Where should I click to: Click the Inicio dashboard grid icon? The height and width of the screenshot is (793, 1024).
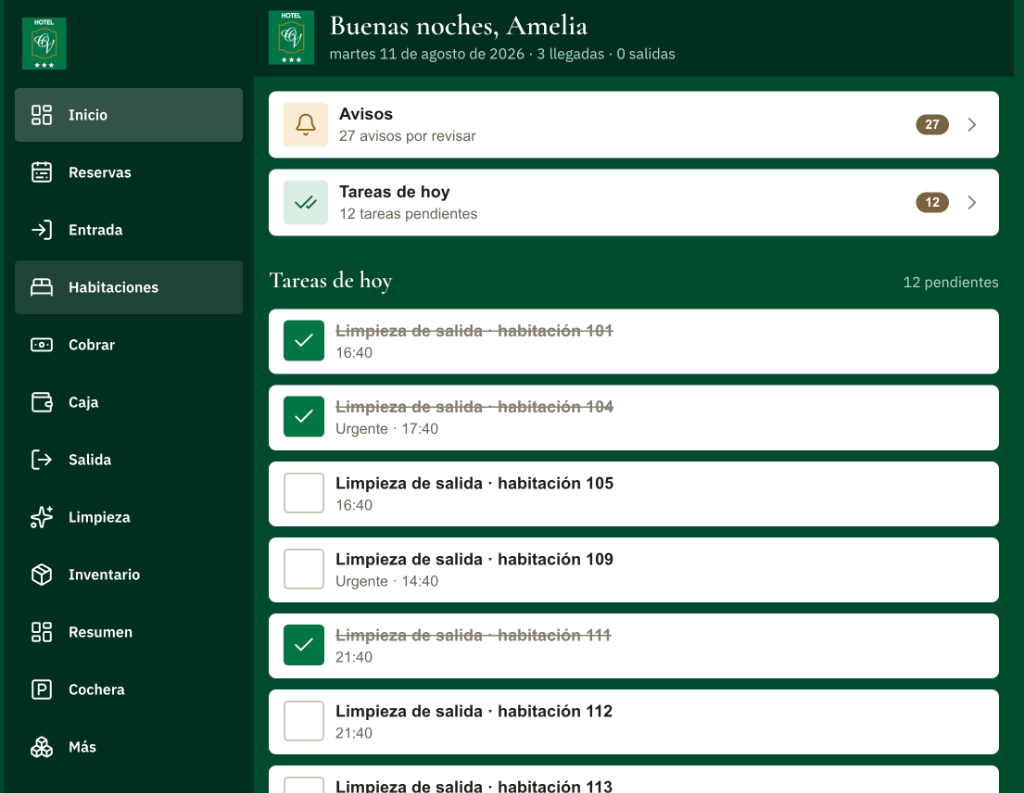[41, 115]
